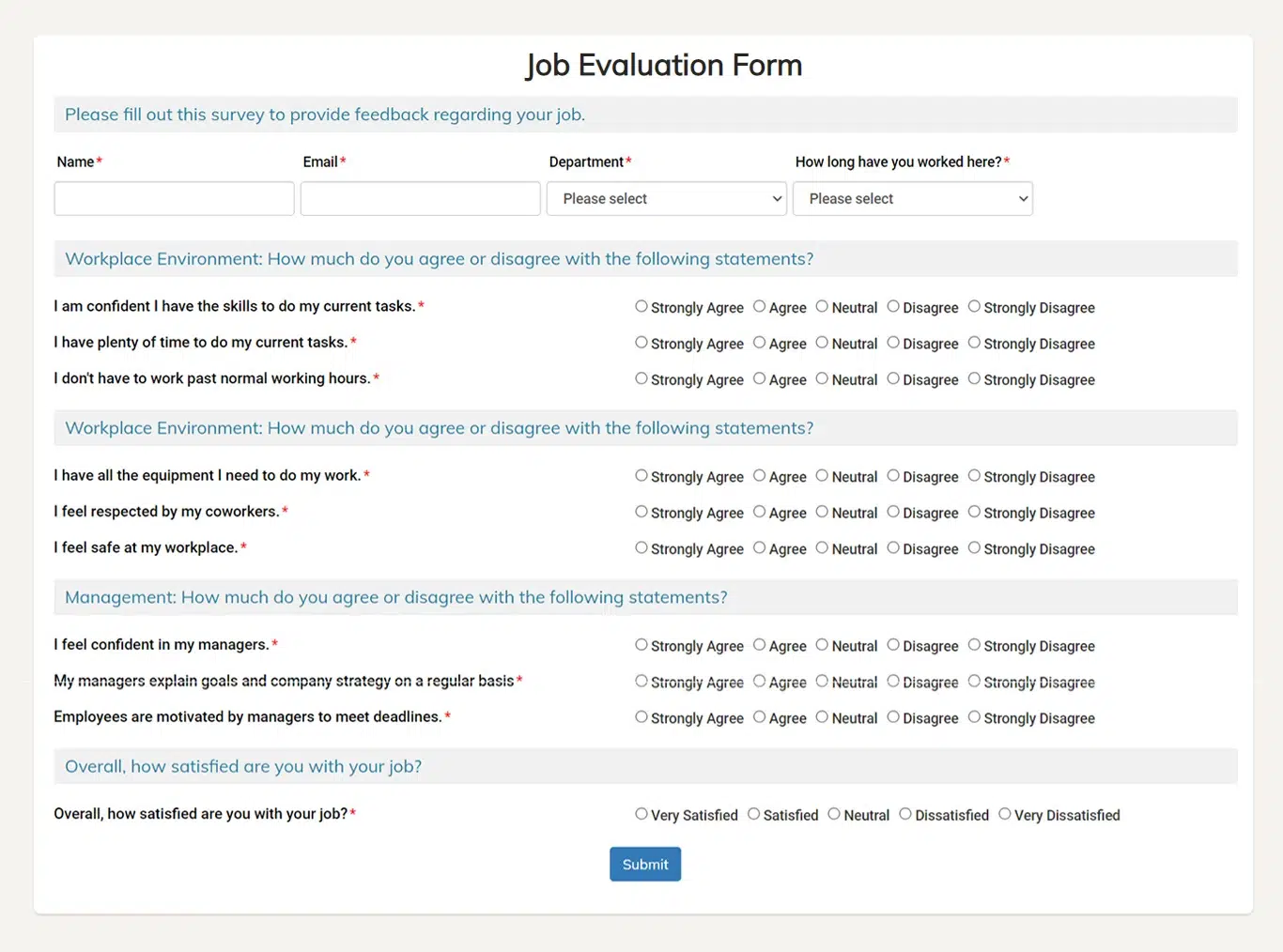Select Agree for equipment needed statement
This screenshot has height=952, width=1283.
(x=759, y=476)
